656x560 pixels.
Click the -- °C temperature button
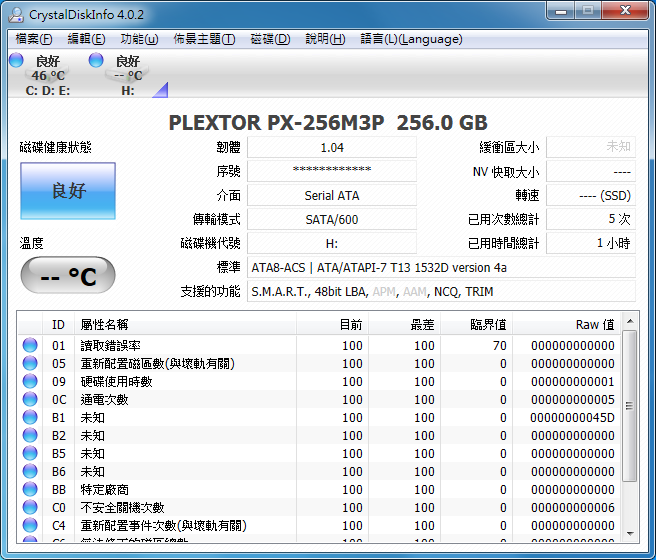tap(68, 276)
